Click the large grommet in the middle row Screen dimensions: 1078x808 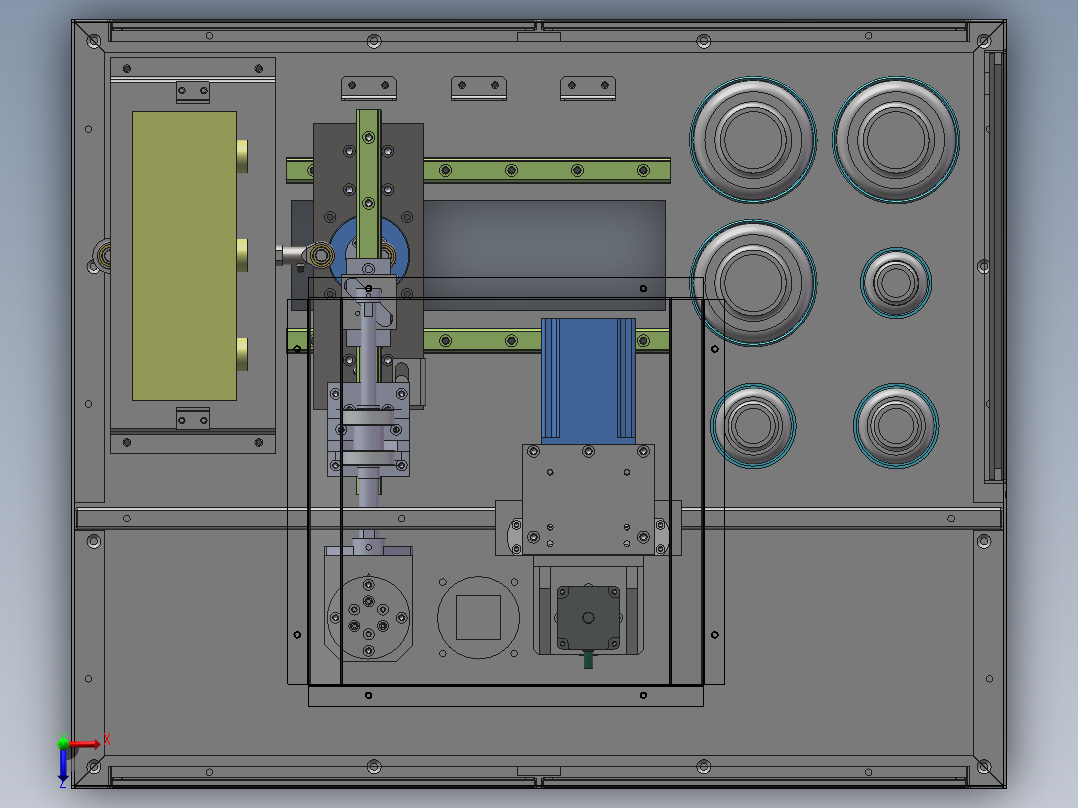(754, 283)
